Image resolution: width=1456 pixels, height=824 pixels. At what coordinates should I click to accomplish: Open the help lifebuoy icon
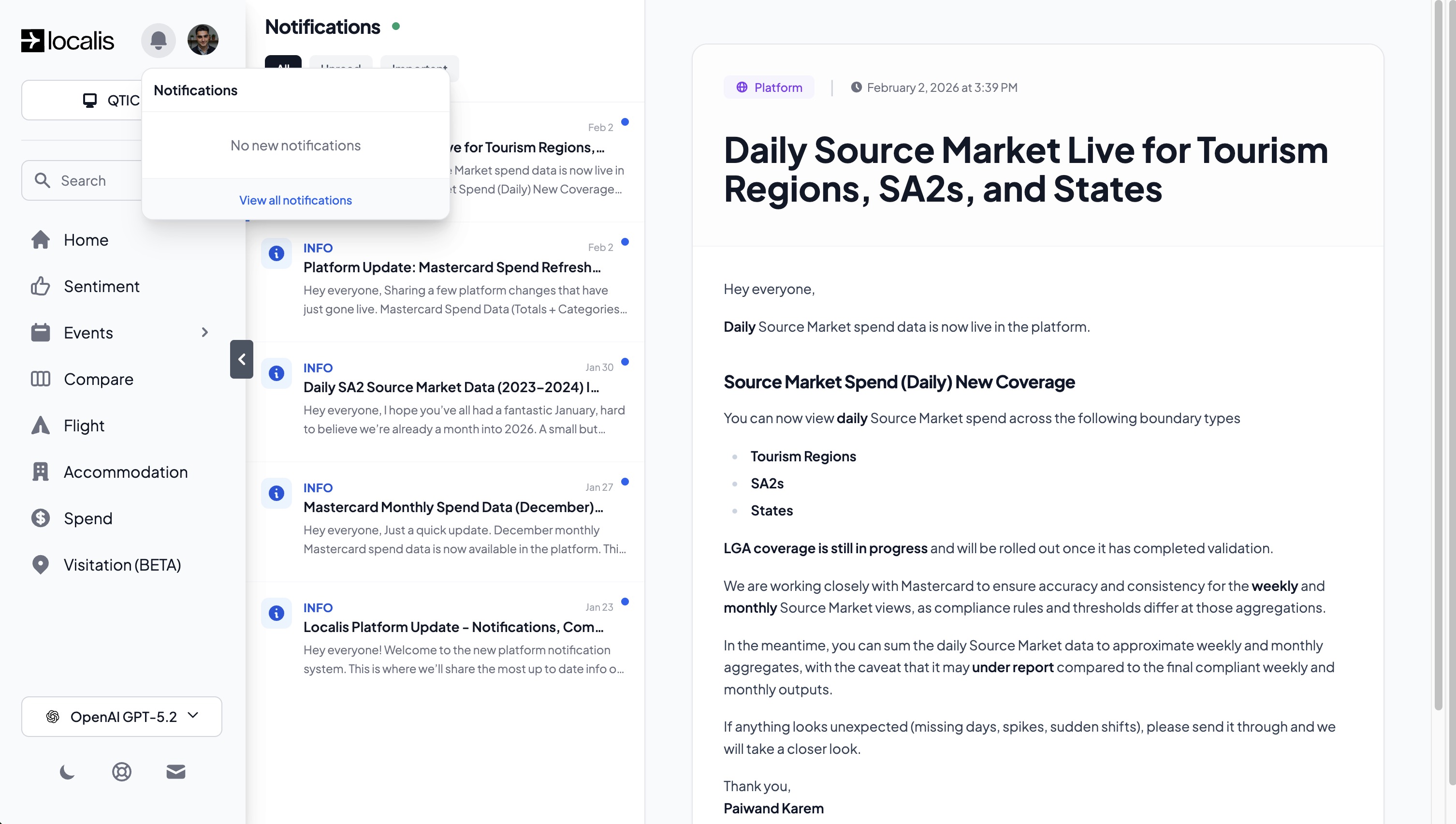(122, 772)
